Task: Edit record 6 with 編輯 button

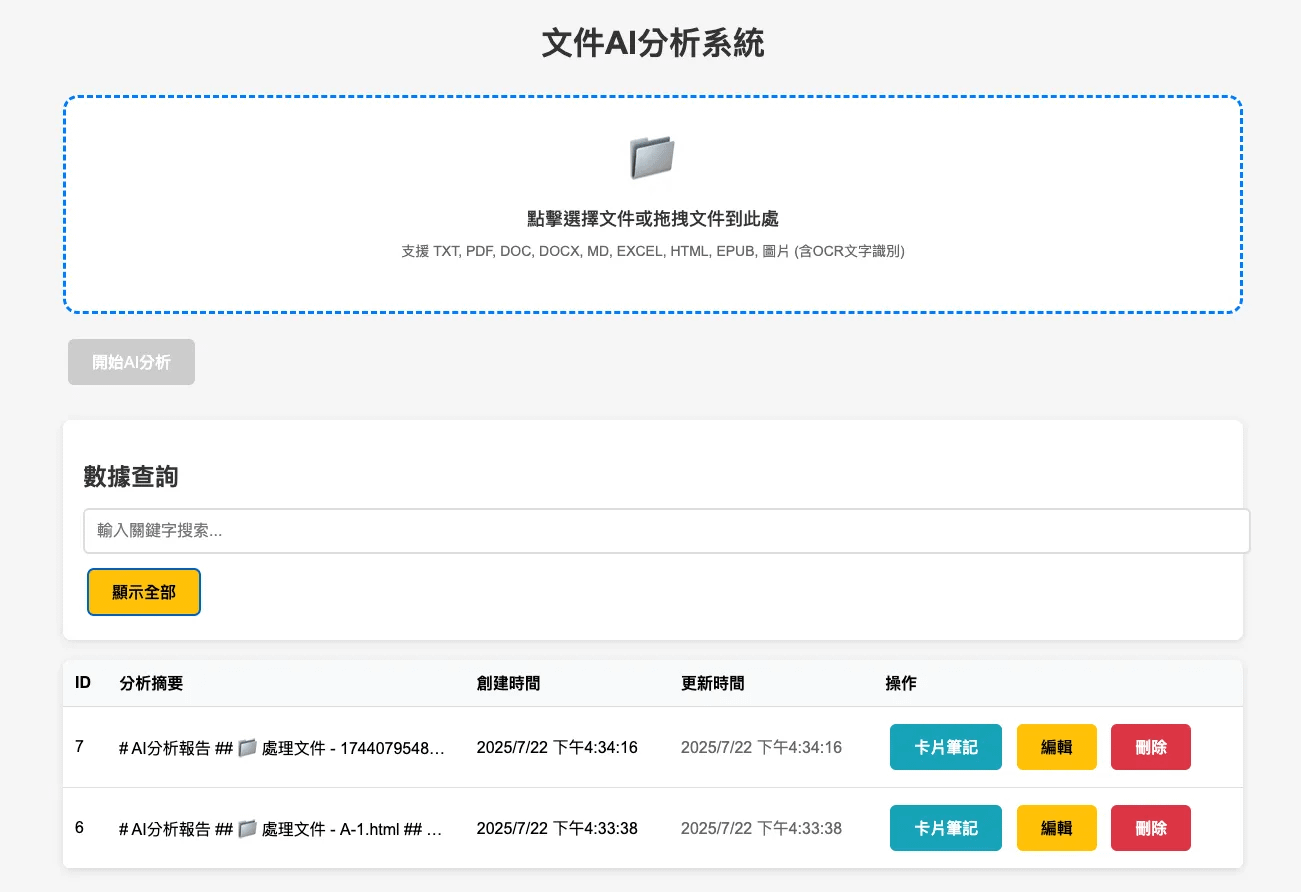Action: (1056, 828)
